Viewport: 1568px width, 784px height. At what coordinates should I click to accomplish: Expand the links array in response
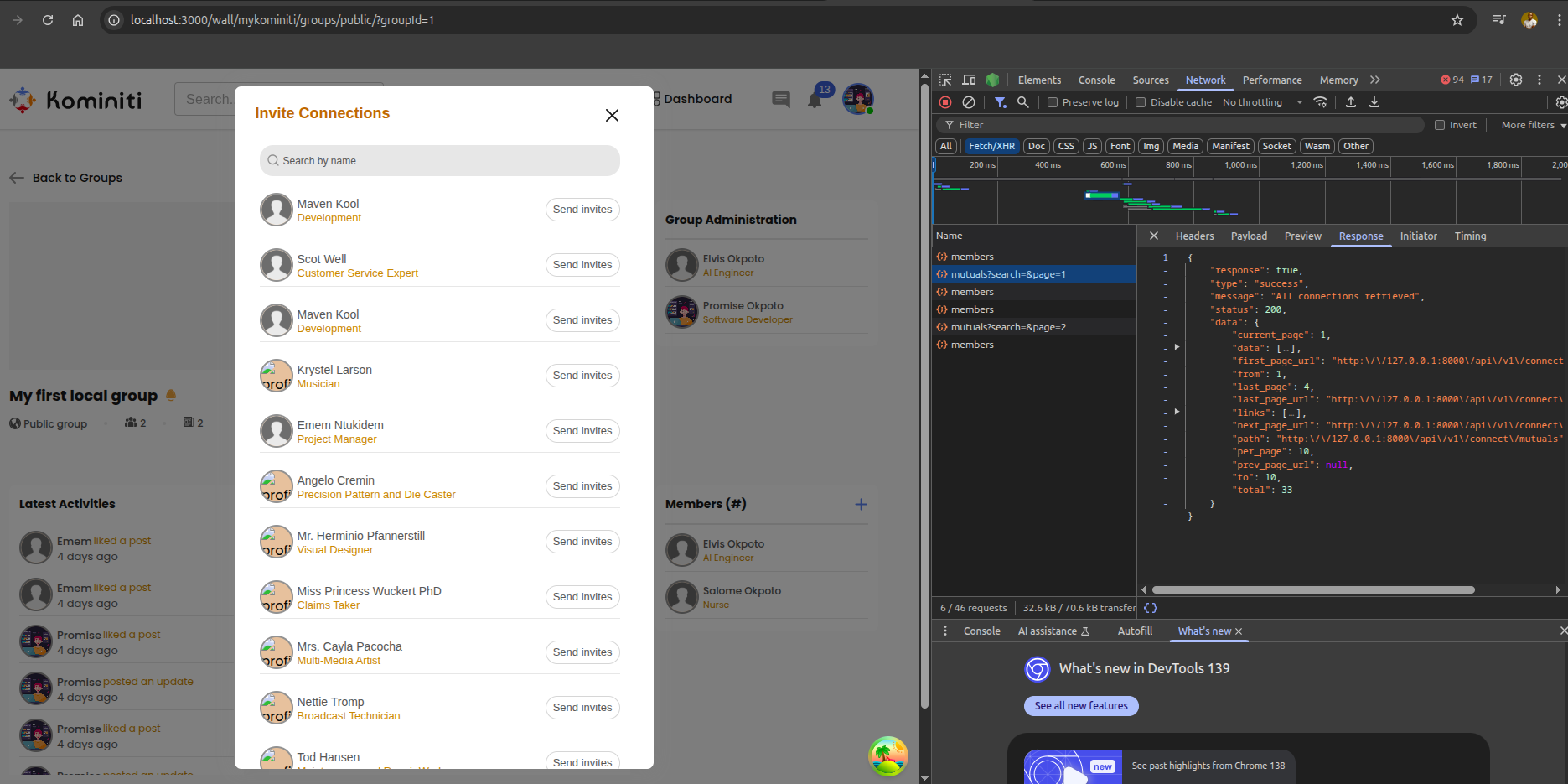click(1177, 412)
